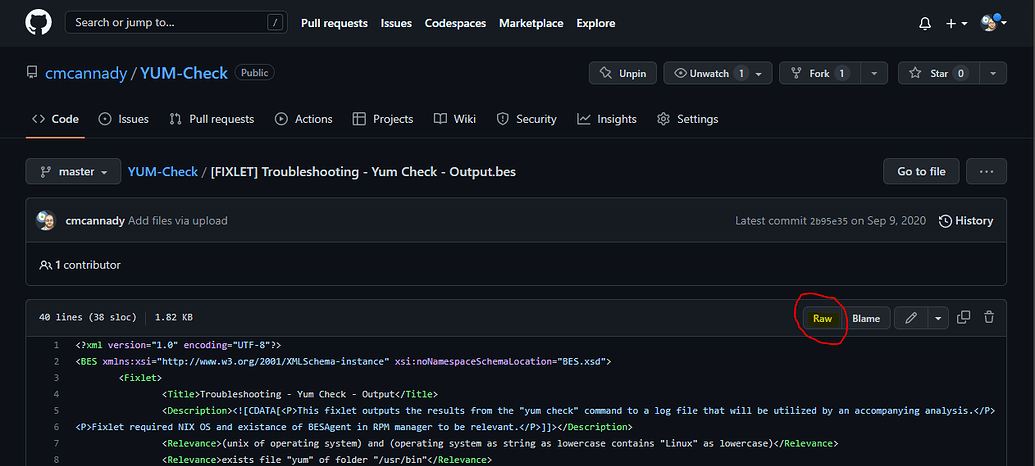Open the user avatar menu
This screenshot has width=1035, height=466.
pos(993,22)
